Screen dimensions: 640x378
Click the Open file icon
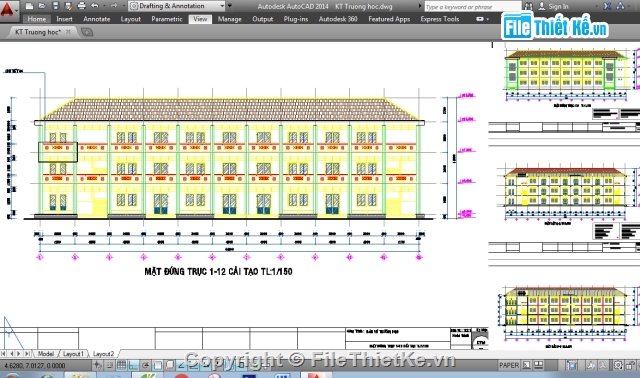[42, 6]
